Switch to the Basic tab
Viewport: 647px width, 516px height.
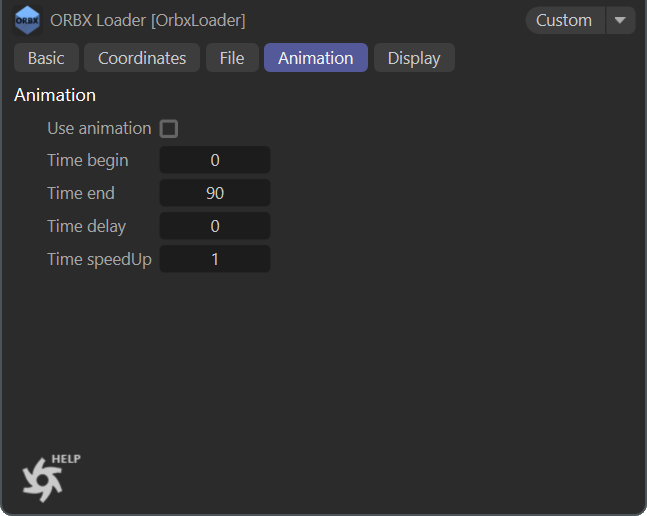(x=46, y=58)
